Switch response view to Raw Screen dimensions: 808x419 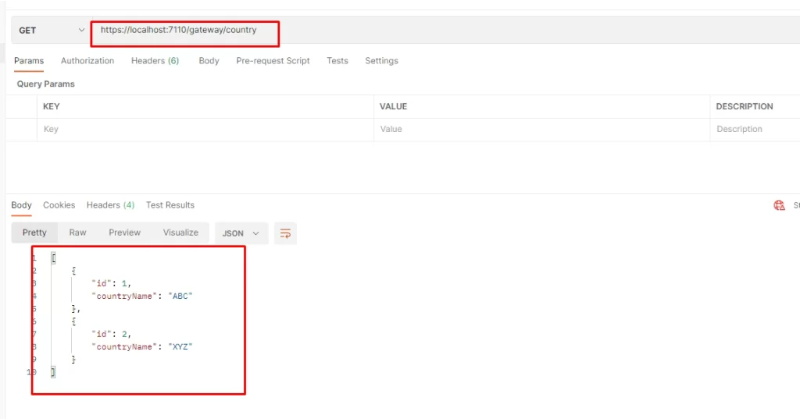click(77, 233)
